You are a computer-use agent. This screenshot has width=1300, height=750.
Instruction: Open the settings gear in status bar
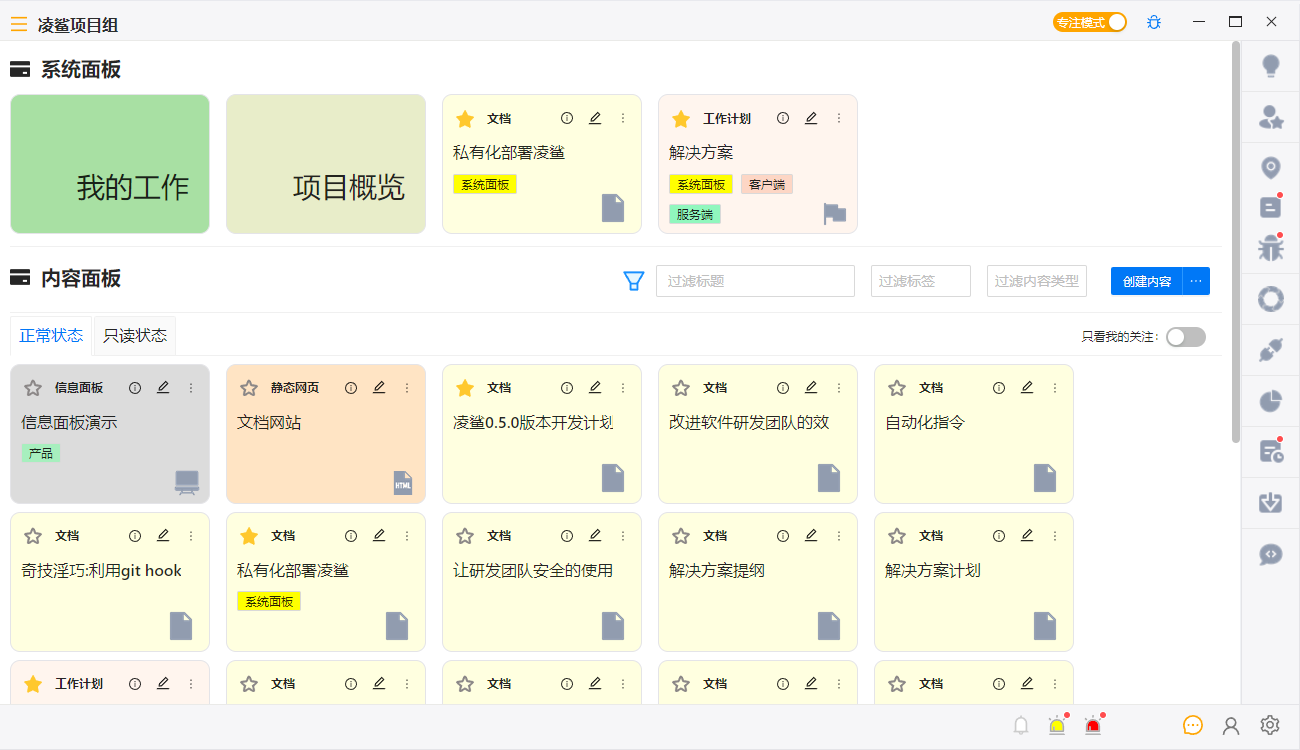pyautogui.click(x=1270, y=726)
